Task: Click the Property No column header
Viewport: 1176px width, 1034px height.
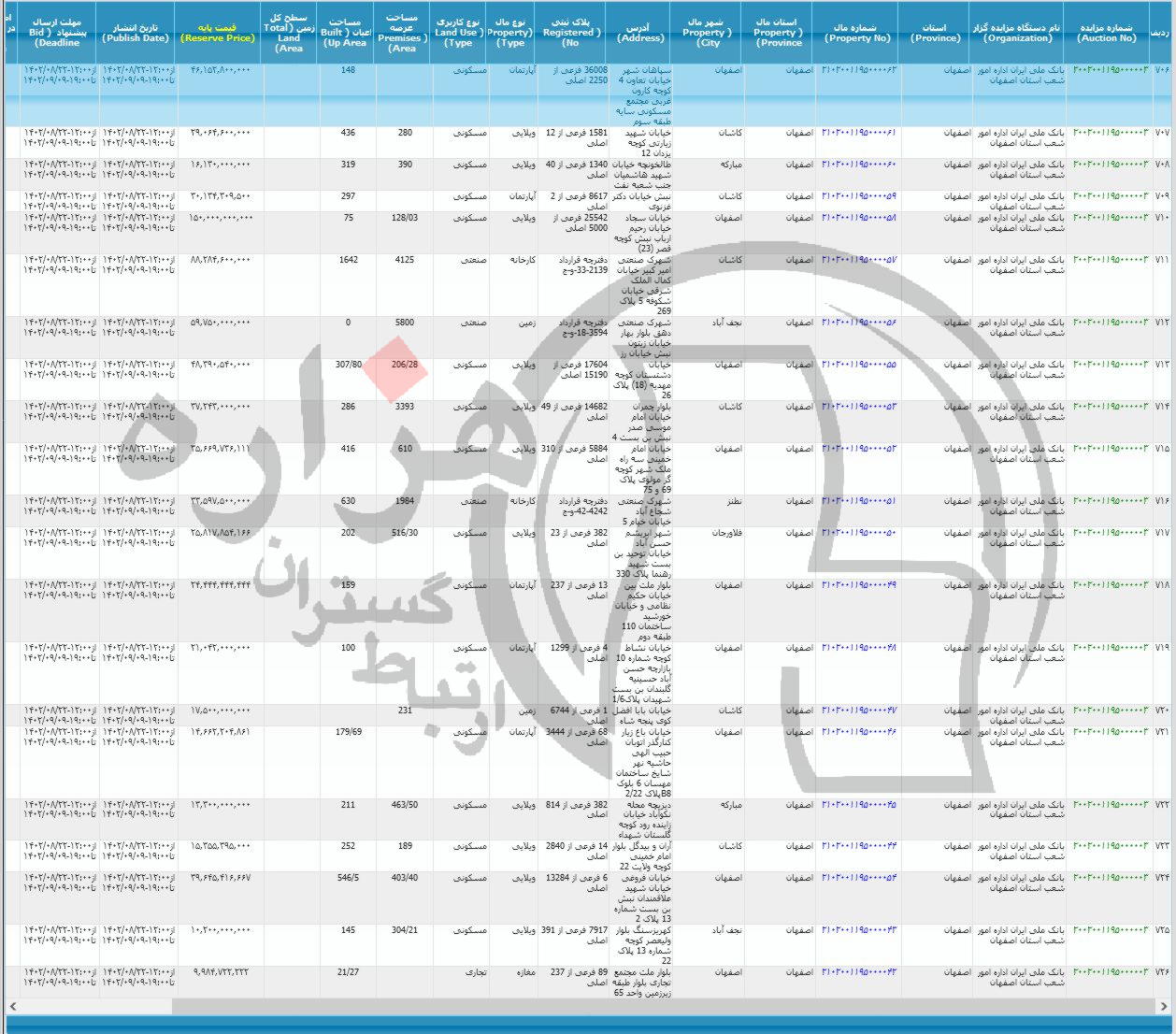Action: point(857,33)
